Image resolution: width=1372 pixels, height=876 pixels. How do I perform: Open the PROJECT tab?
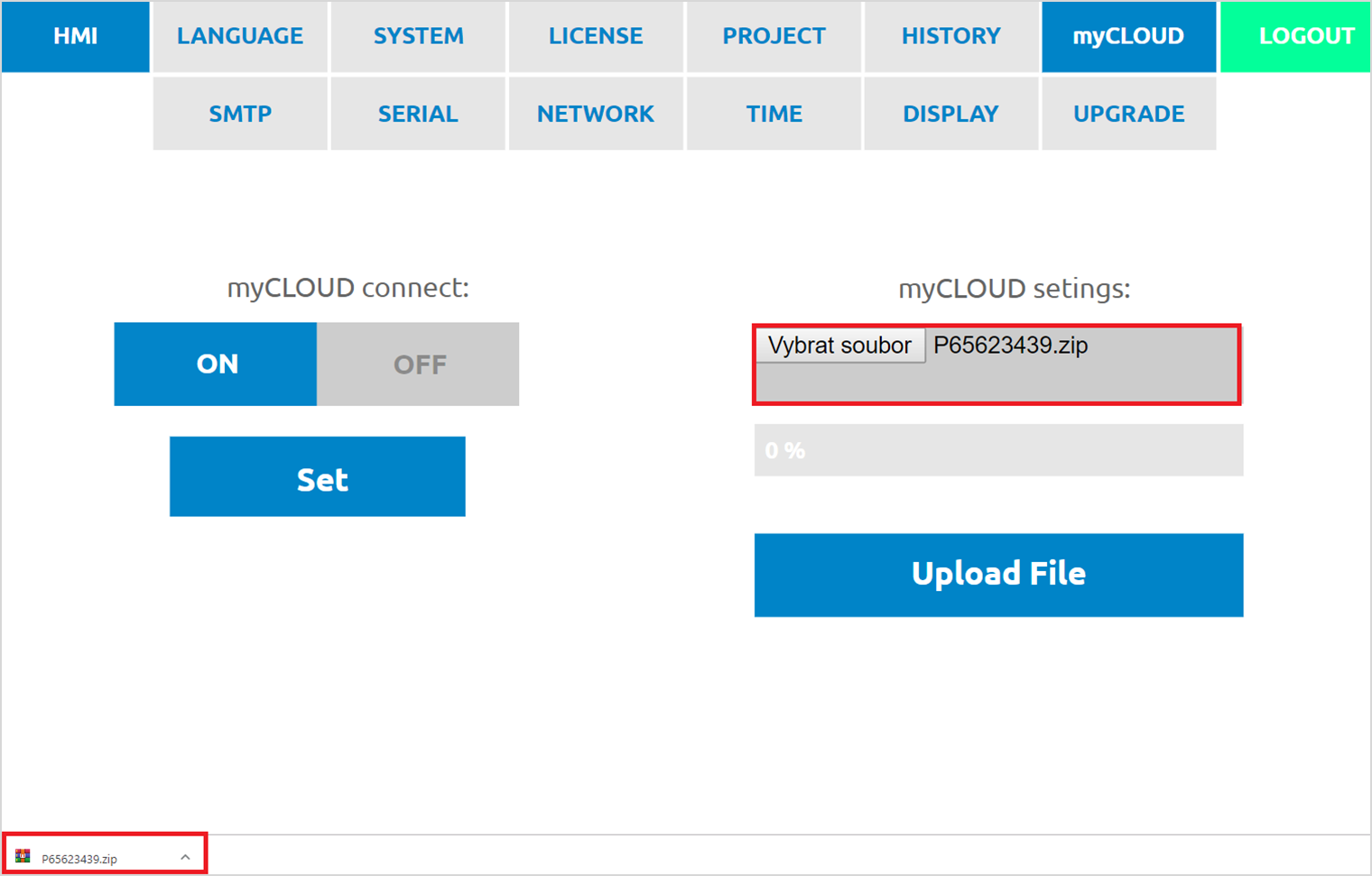[x=774, y=36]
